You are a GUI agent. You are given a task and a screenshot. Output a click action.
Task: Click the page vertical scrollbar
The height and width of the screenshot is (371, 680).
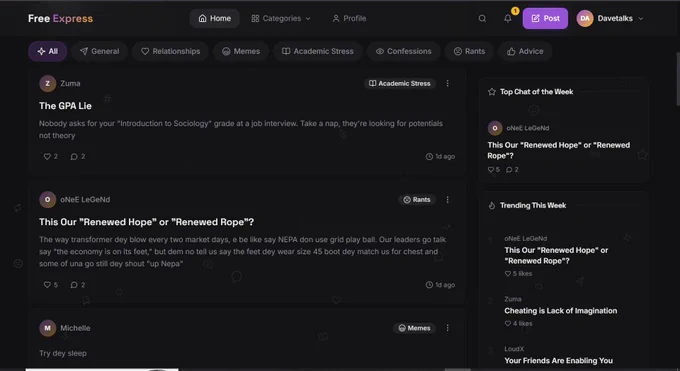(x=677, y=78)
